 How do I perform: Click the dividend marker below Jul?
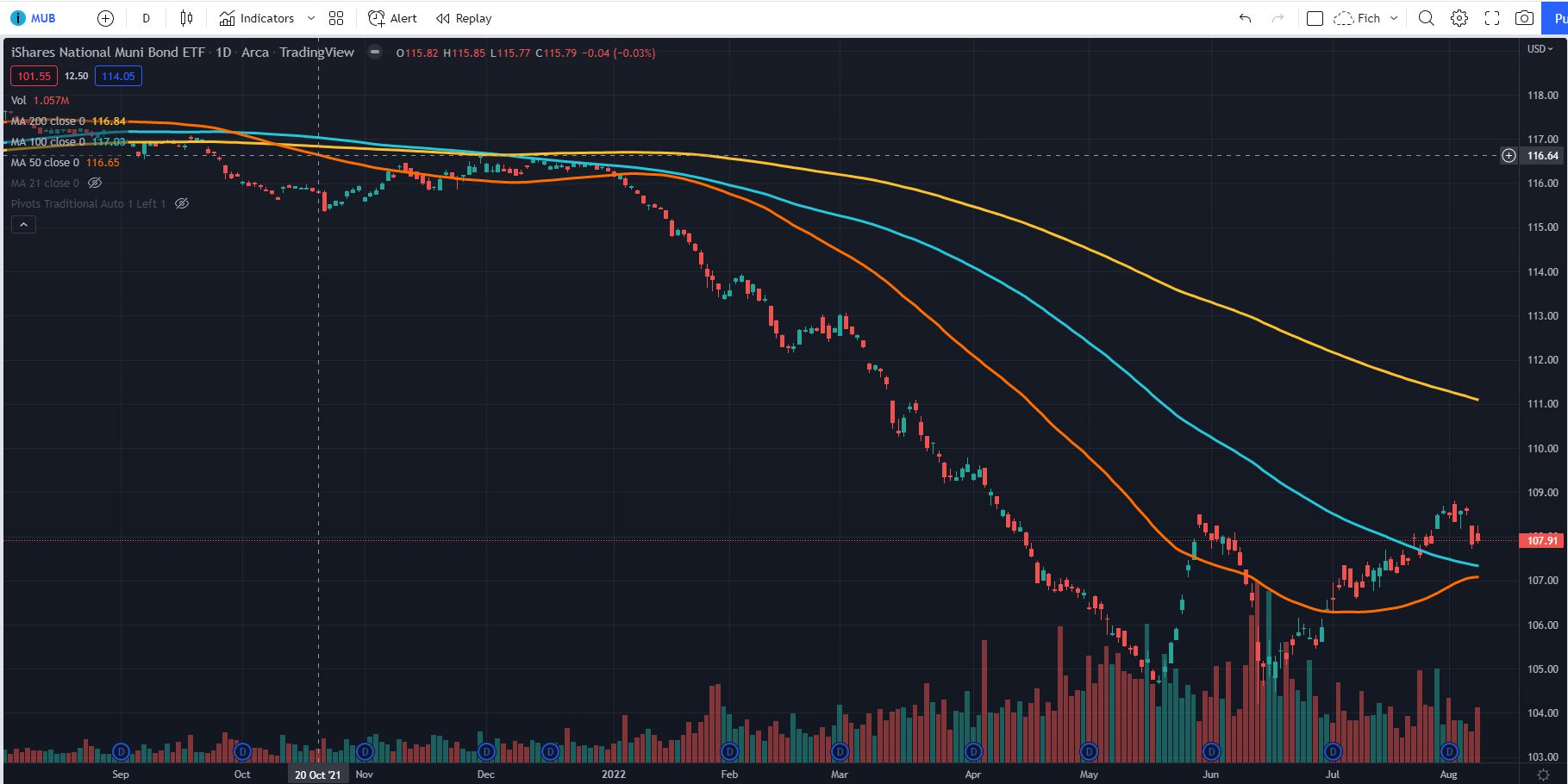coord(1333,752)
